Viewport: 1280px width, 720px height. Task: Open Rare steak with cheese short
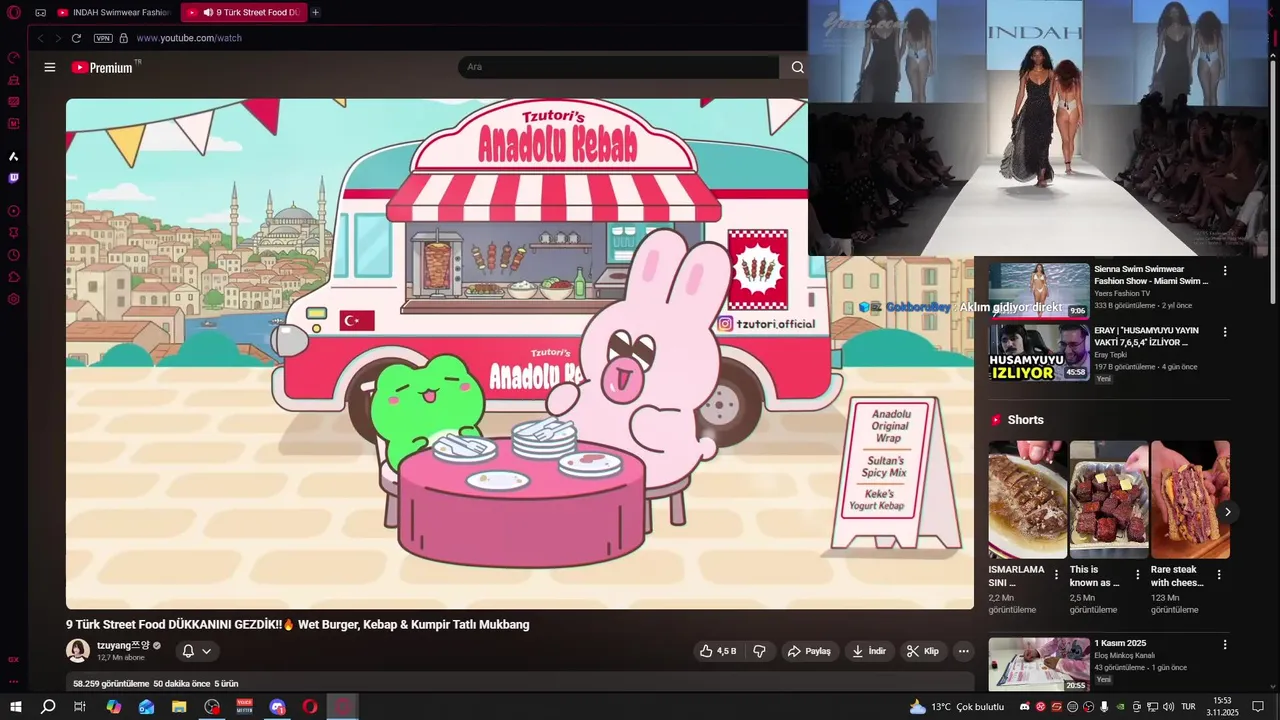coord(1190,499)
